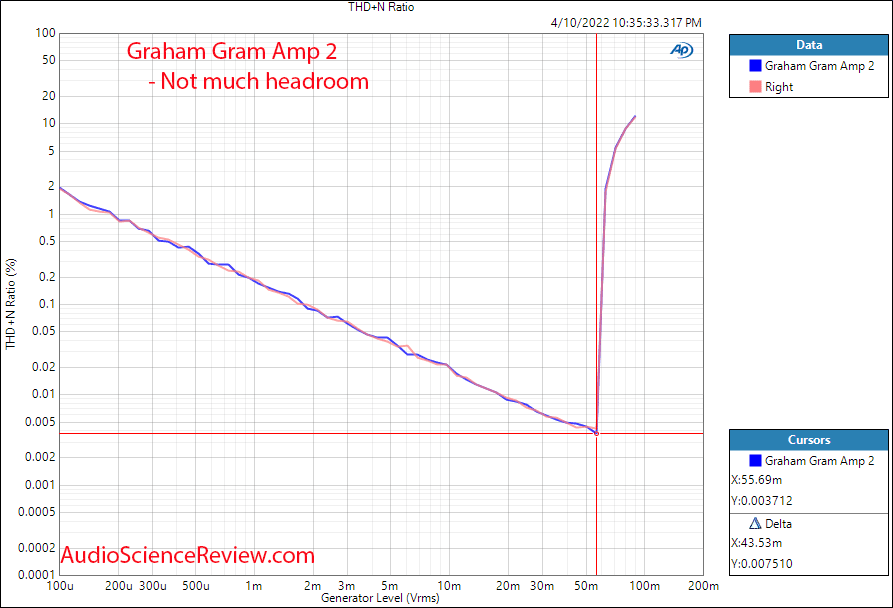893x608 pixels.
Task: Click delta value Y:0.007510
Action: coord(762,564)
